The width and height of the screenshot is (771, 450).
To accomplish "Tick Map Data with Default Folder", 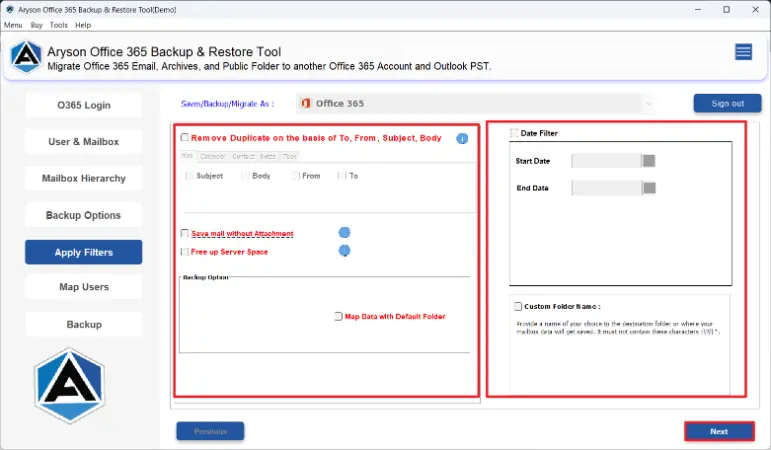I will (x=338, y=316).
